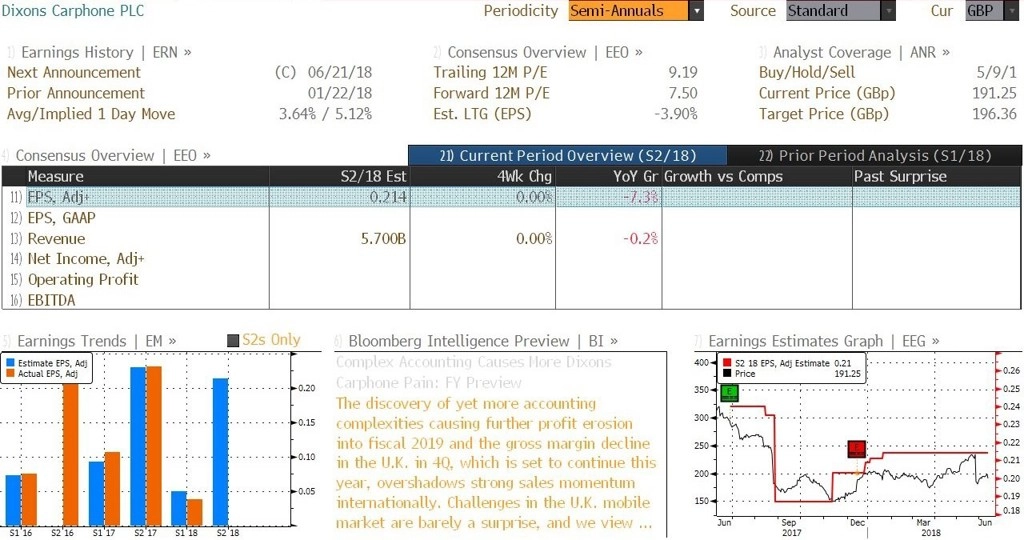
Task: Click the 5.700B revenue estimate value
Action: (x=383, y=238)
